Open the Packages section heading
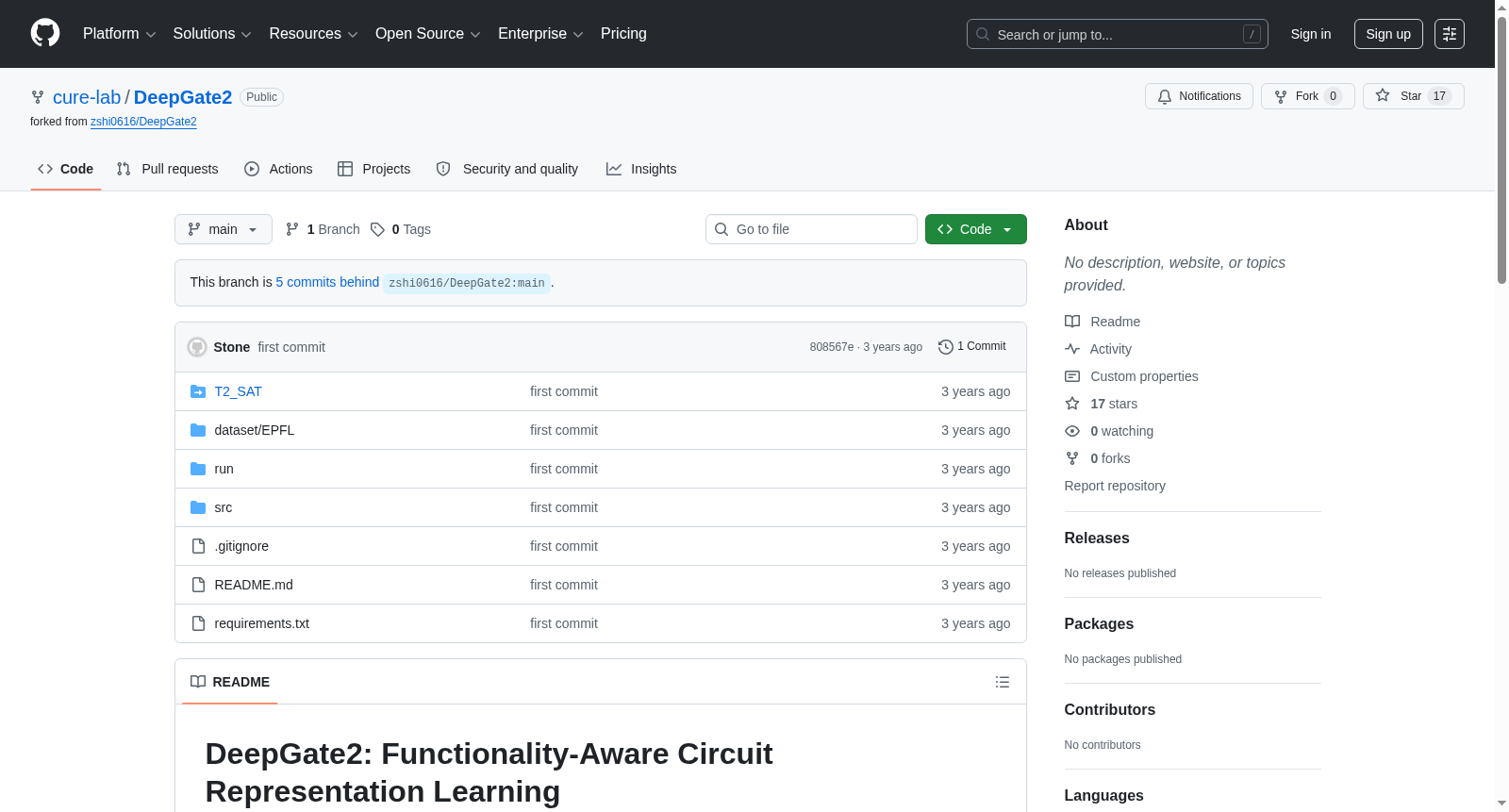This screenshot has height=812, width=1509. click(1099, 624)
